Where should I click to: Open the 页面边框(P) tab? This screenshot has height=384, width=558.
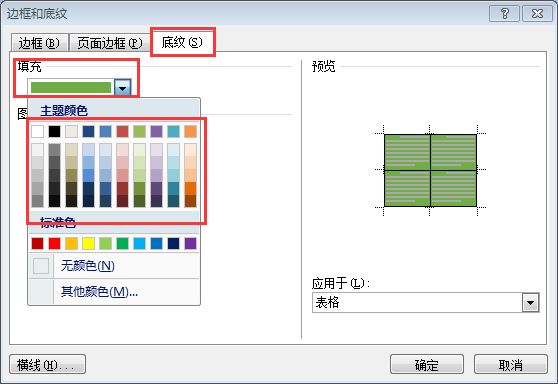[110, 43]
